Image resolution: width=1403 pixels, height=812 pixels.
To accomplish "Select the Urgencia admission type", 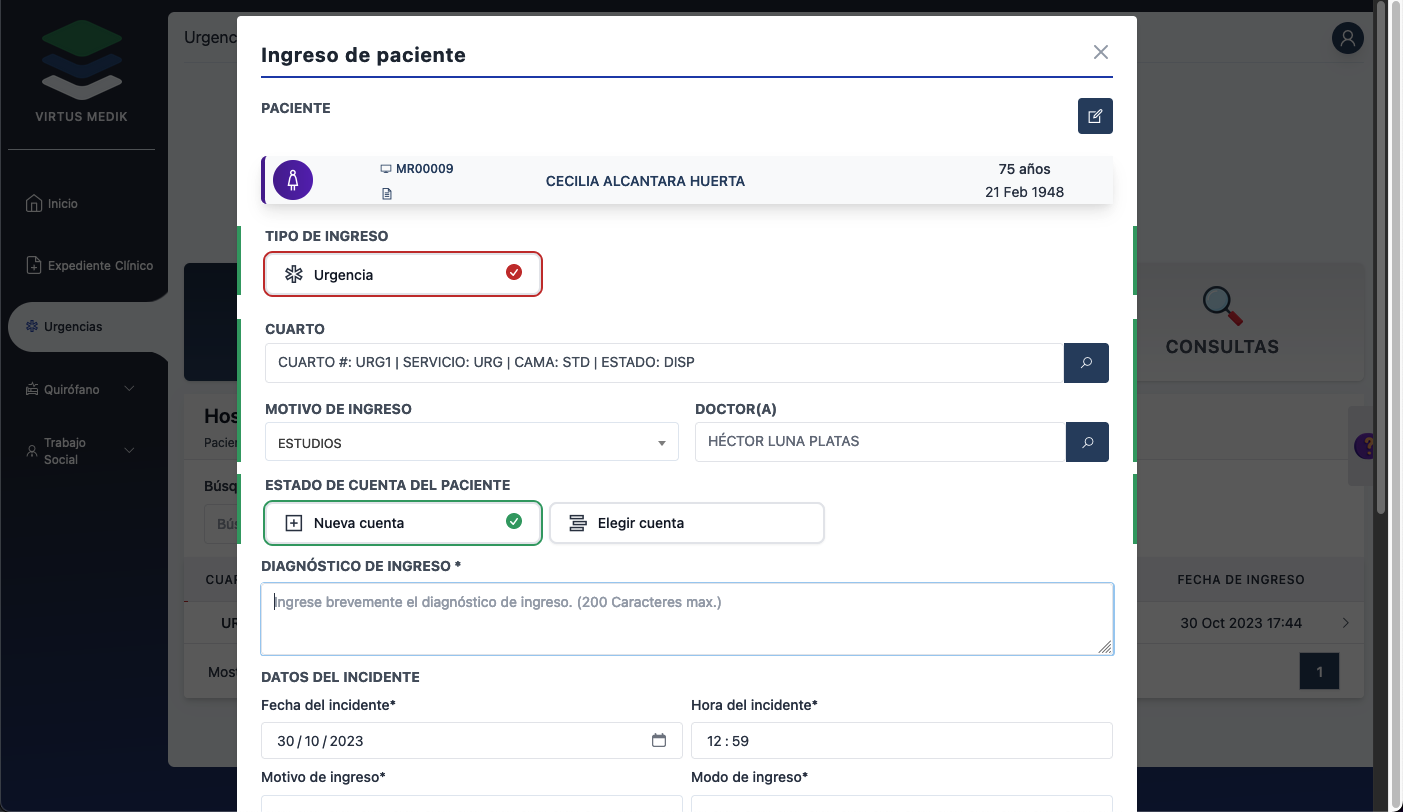I will (403, 274).
